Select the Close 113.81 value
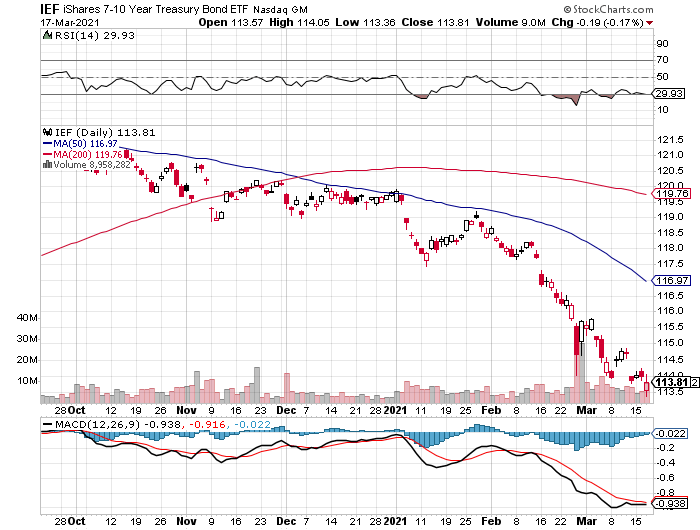This screenshot has height=530, width=700. pos(435,22)
